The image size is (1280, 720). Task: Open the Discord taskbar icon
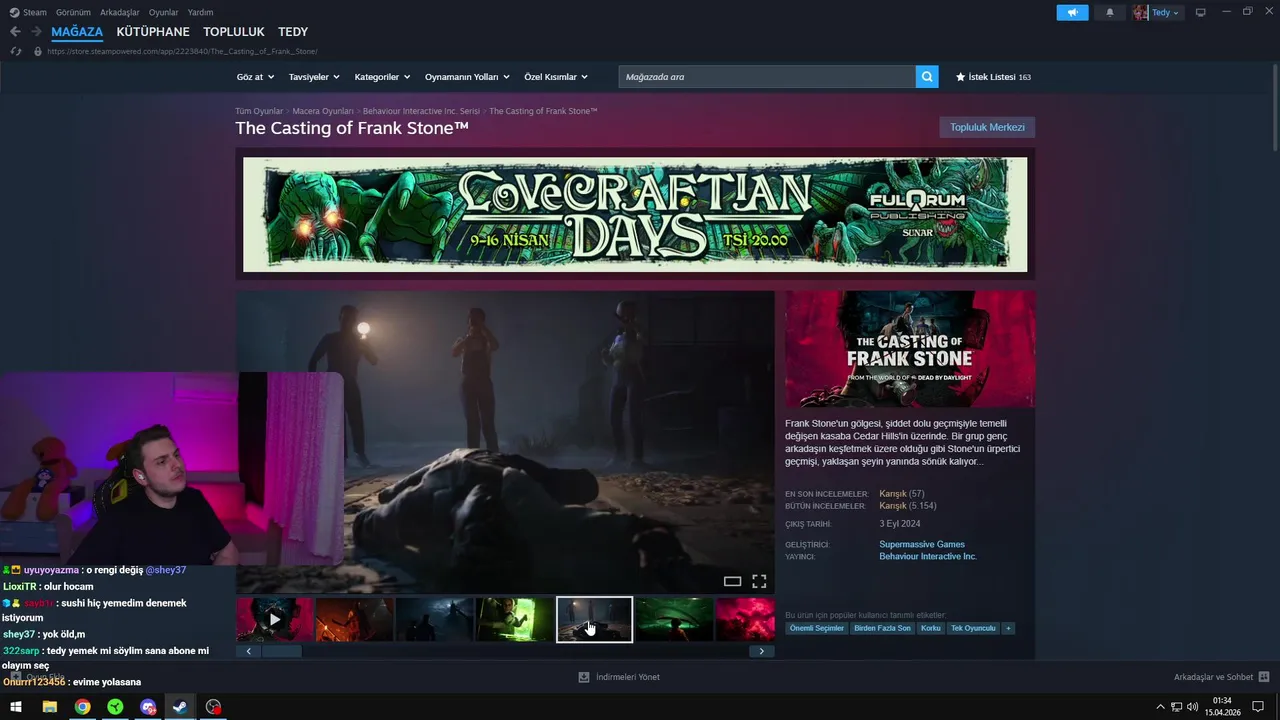coord(148,707)
